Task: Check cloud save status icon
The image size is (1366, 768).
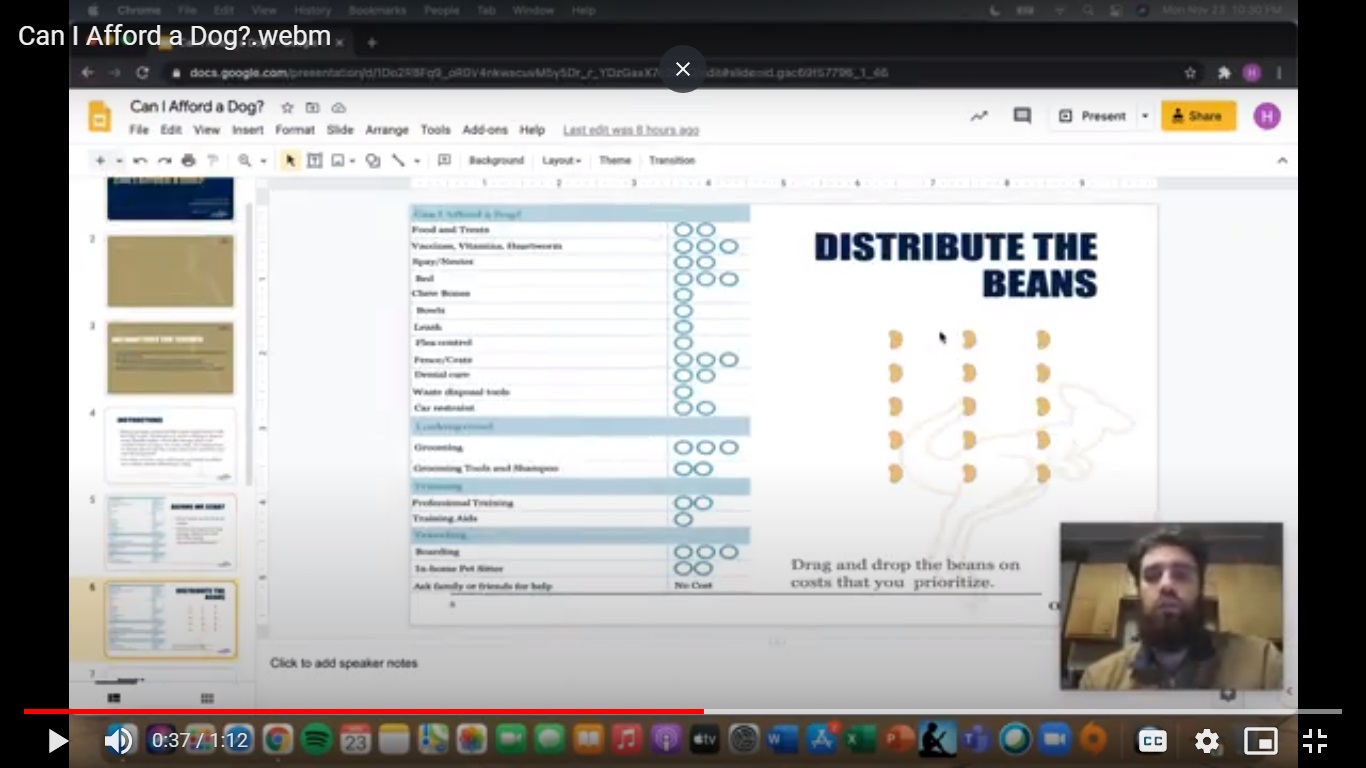Action: (338, 107)
